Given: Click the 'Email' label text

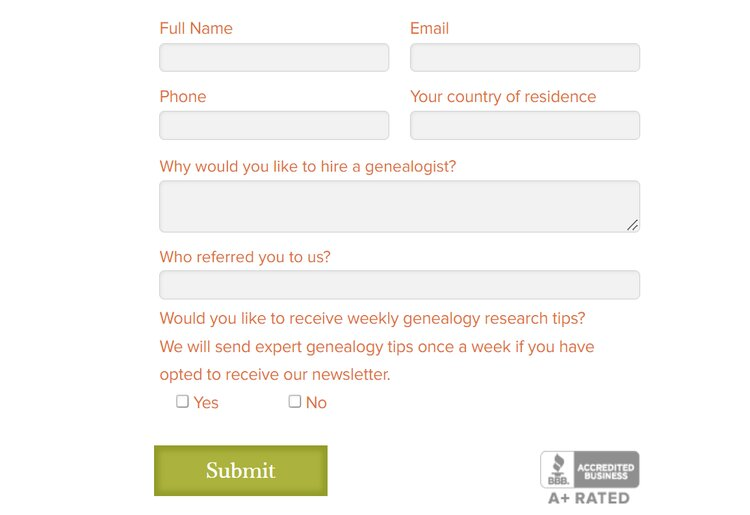Looking at the screenshot, I should pyautogui.click(x=429, y=28).
